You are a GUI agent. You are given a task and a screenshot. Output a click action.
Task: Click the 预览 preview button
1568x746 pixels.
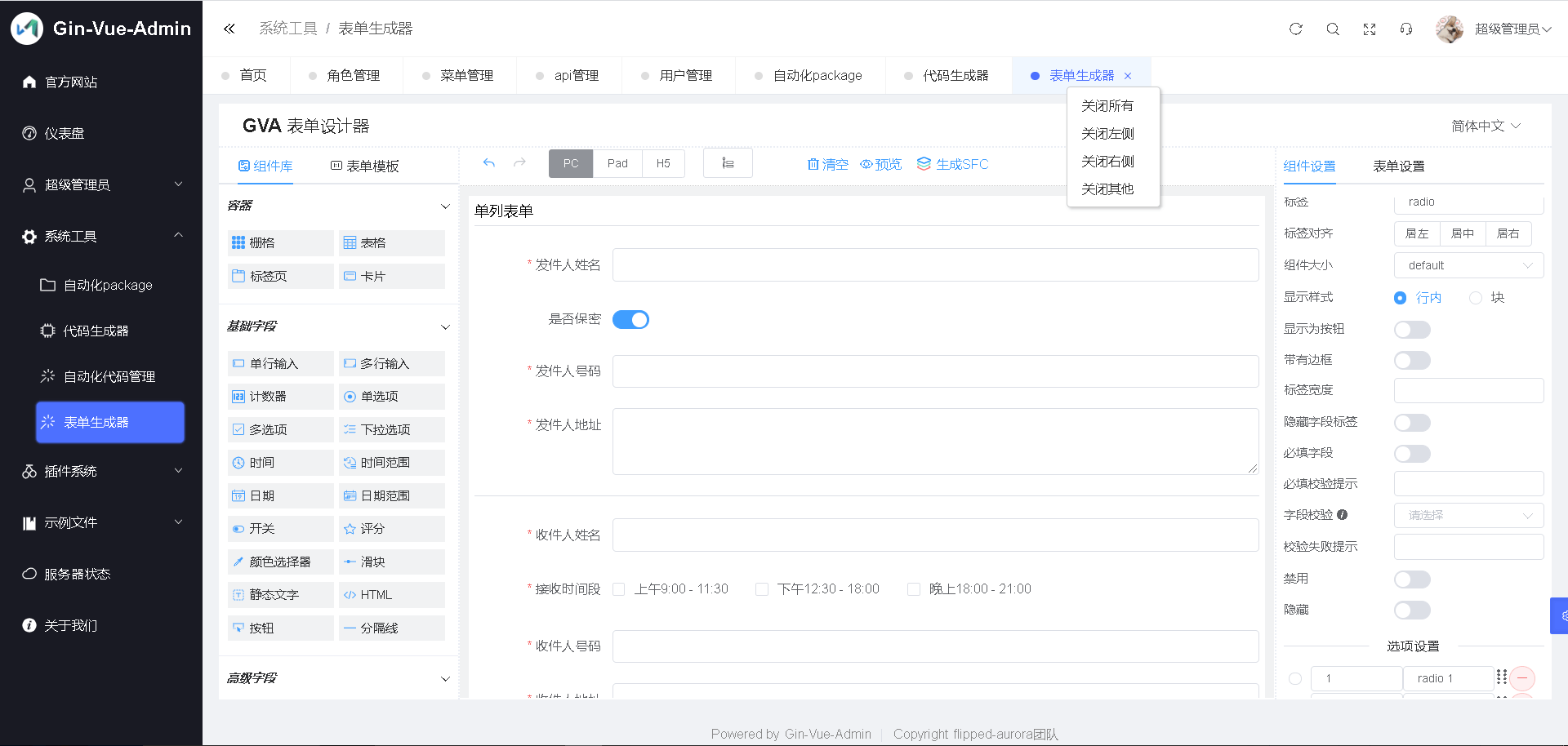point(880,164)
